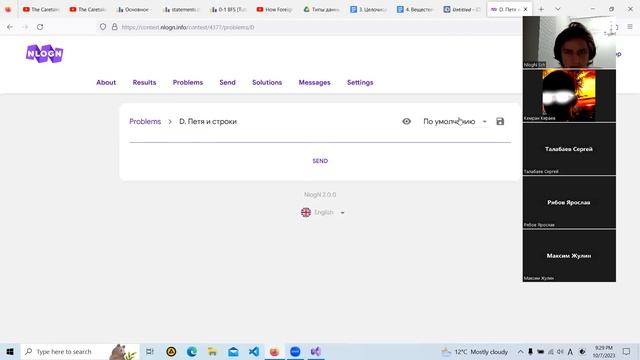Open Zoom app from taskbar
The width and height of the screenshot is (640, 360).
click(295, 351)
